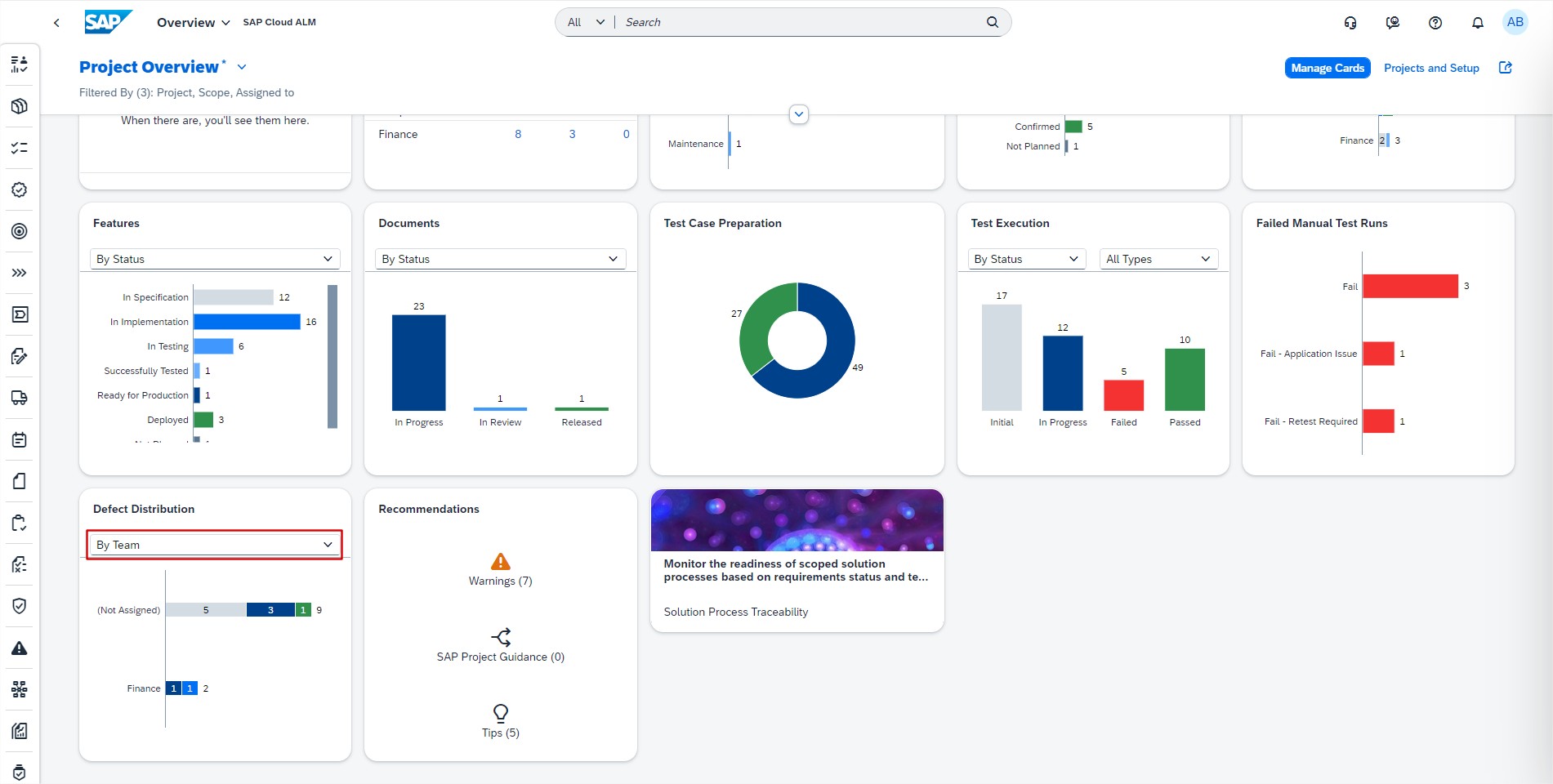1553x784 pixels.
Task: Open the AB user avatar
Action: pos(1515,23)
